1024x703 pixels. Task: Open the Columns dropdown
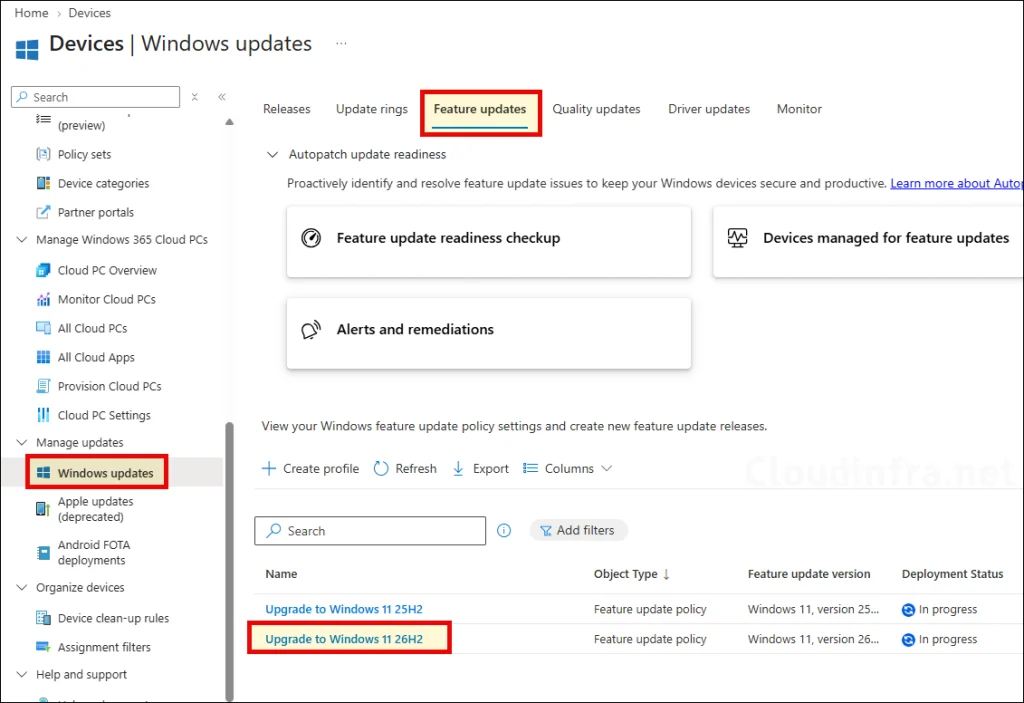point(568,468)
